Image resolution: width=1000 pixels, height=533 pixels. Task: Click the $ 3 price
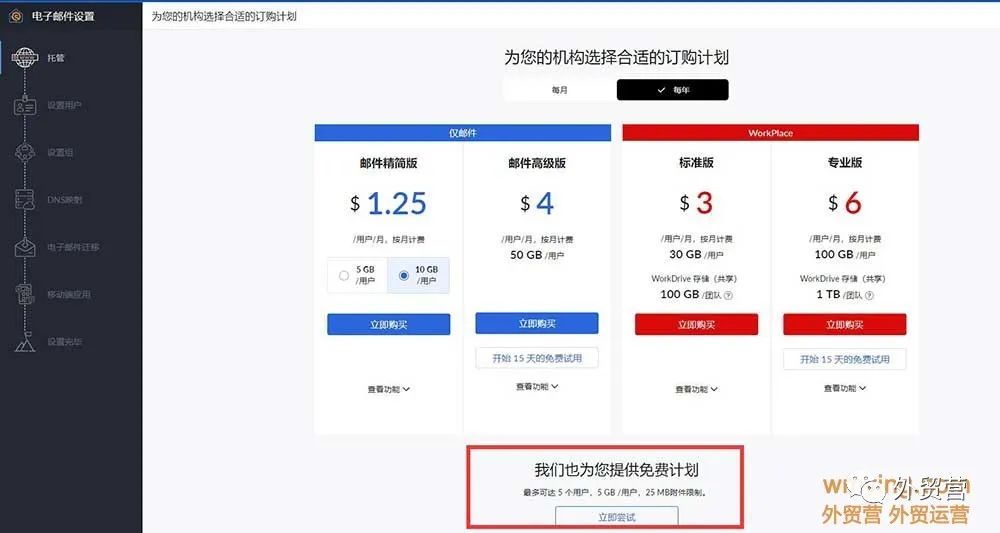[x=696, y=203]
